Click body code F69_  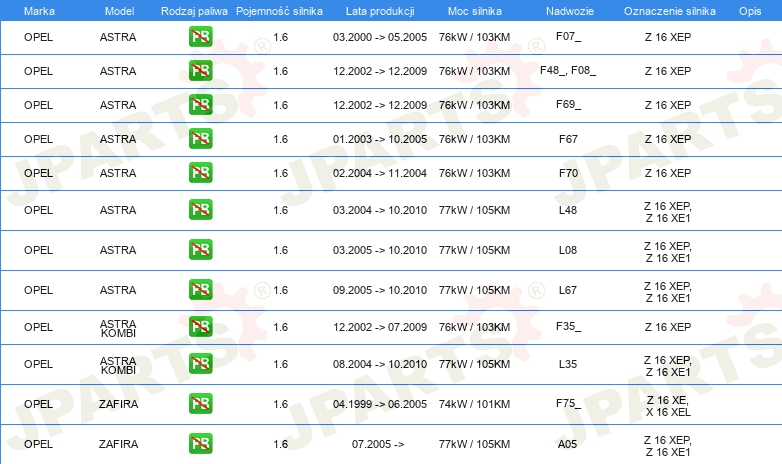[x=569, y=104]
